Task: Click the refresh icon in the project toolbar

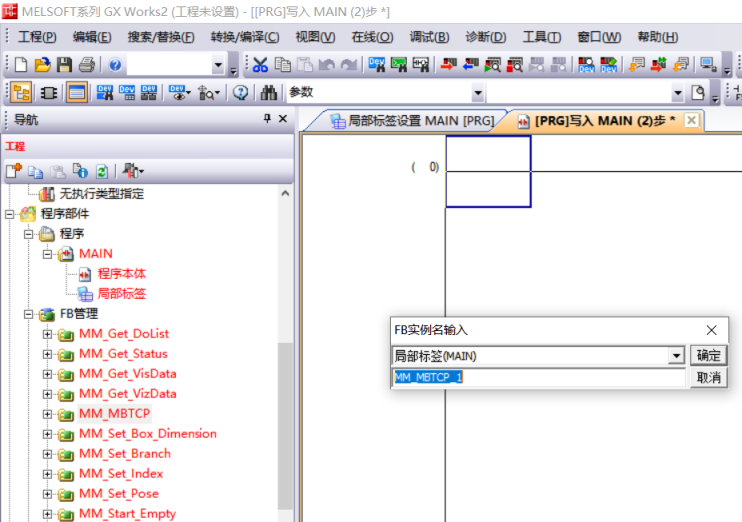Action: [x=102, y=171]
